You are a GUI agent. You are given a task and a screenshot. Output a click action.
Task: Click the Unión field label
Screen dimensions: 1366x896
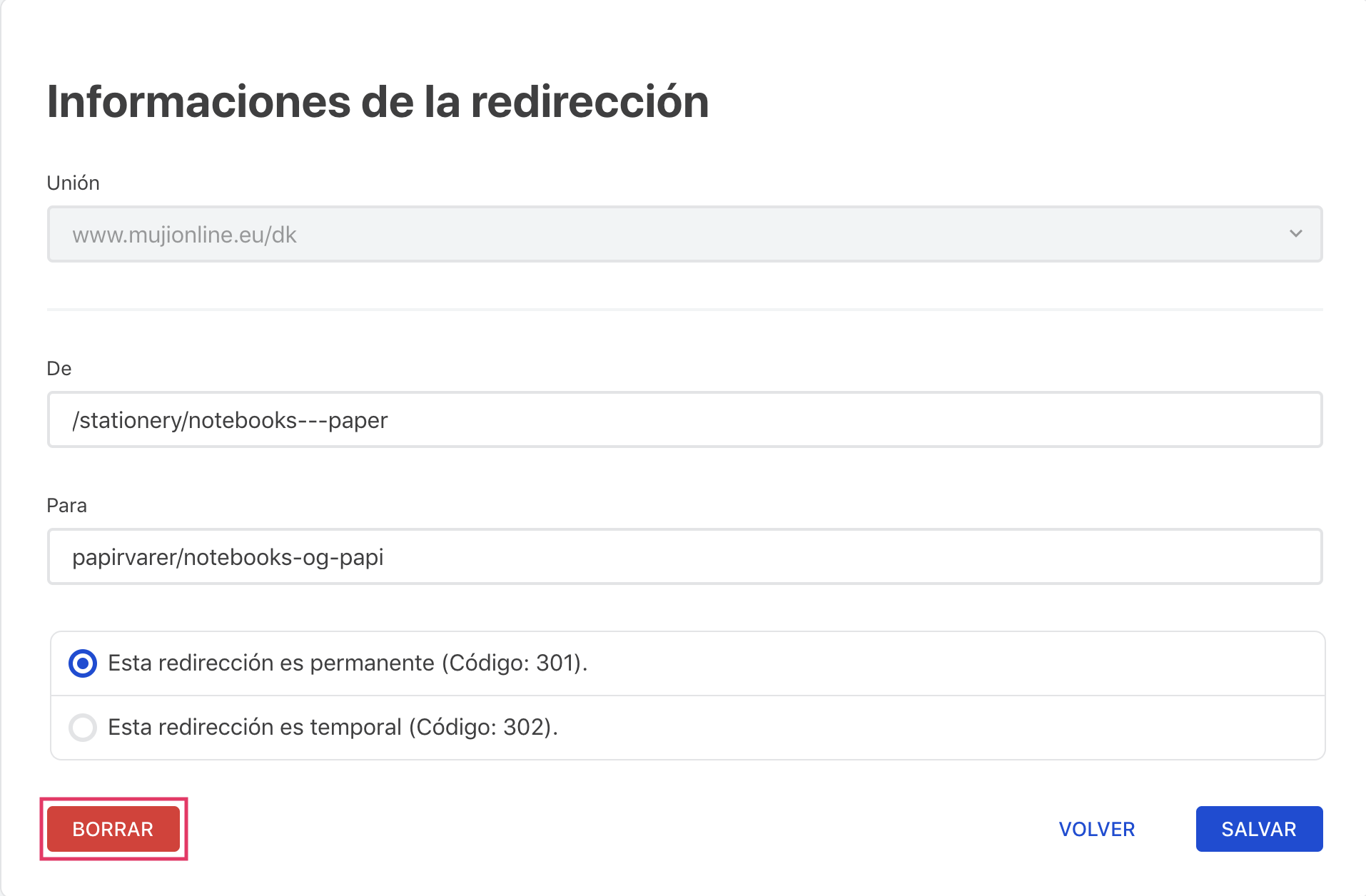(72, 183)
